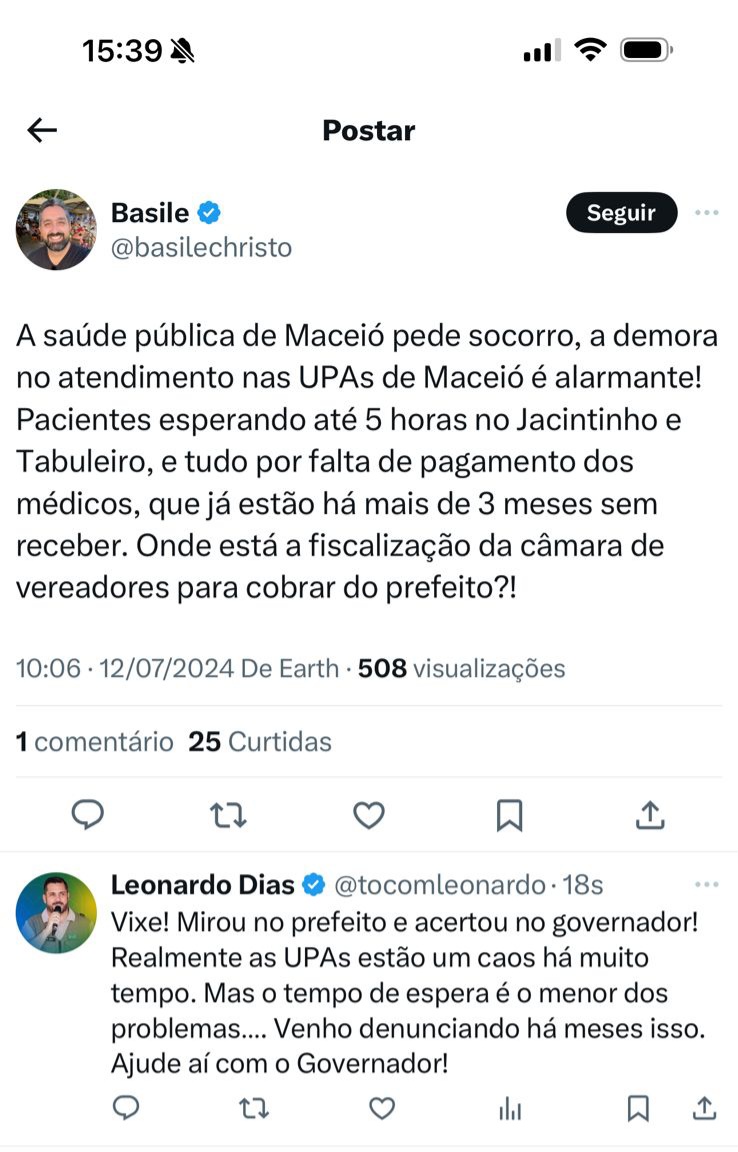Reply to Leonardo Dias's comment
The width and height of the screenshot is (738, 1152).
(126, 1107)
